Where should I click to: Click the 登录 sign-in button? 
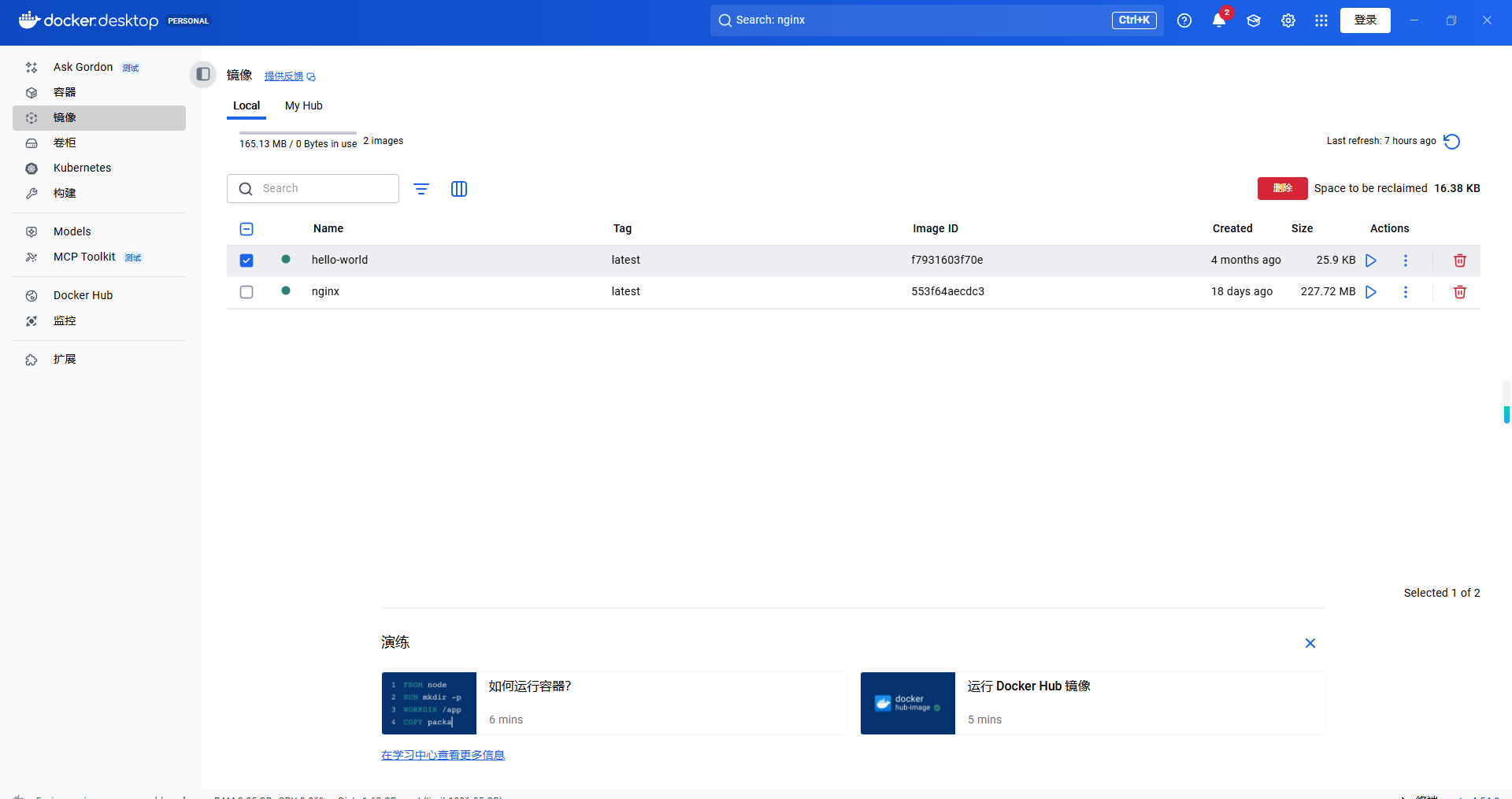click(x=1366, y=20)
